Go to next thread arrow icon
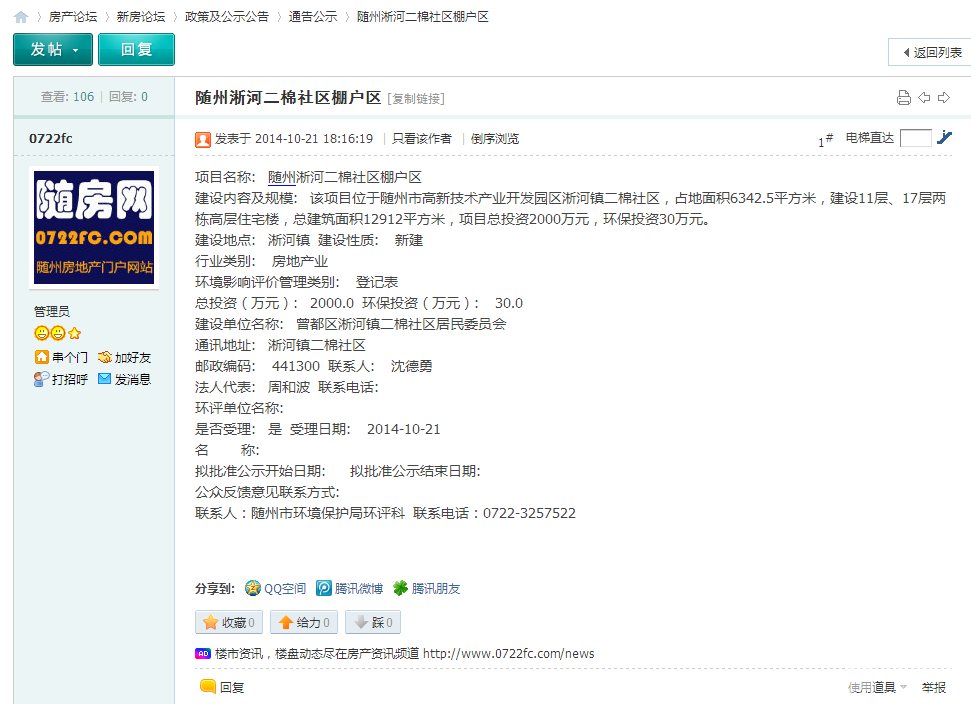 click(x=944, y=97)
